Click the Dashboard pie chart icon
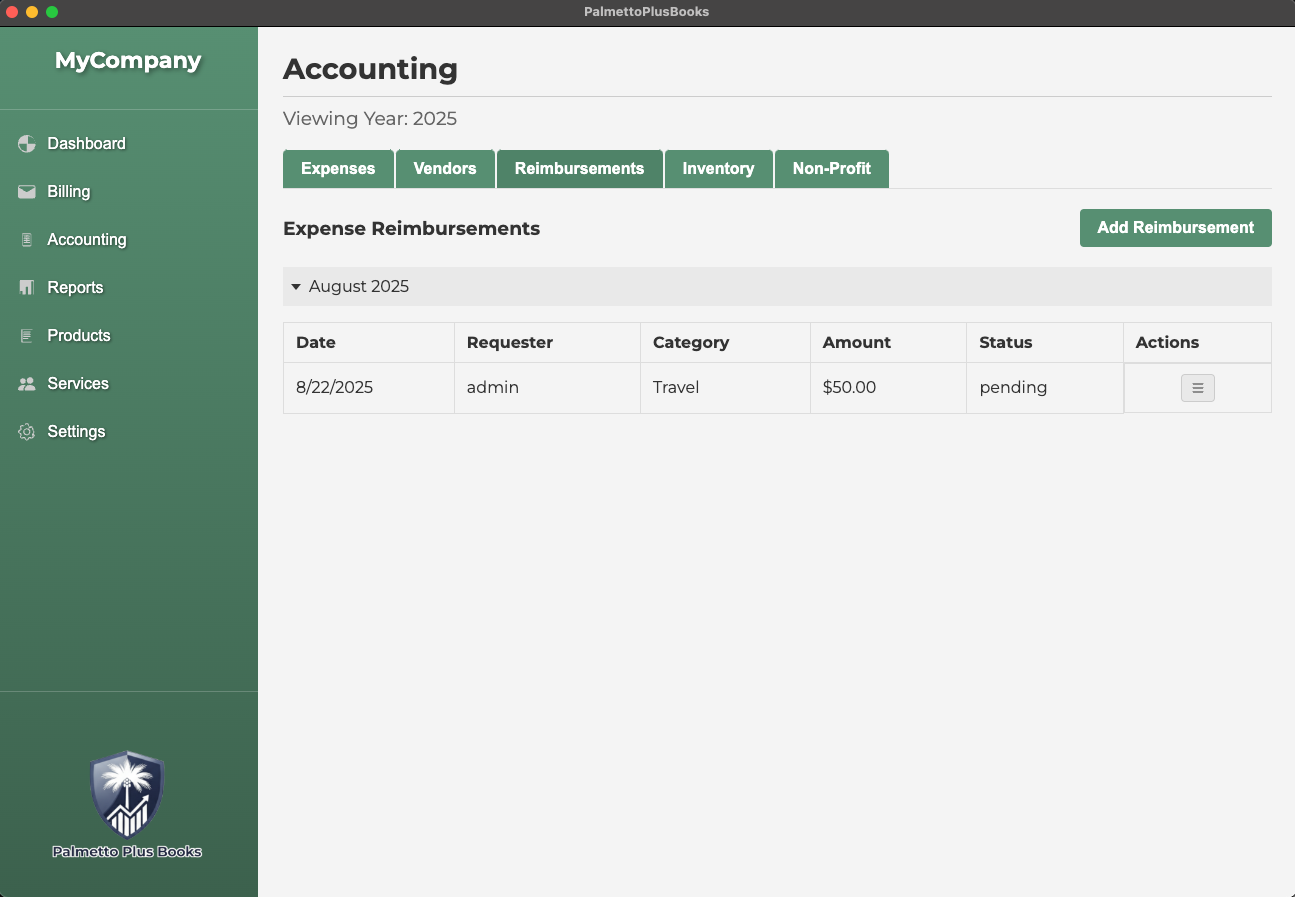Viewport: 1295px width, 897px height. [27, 144]
